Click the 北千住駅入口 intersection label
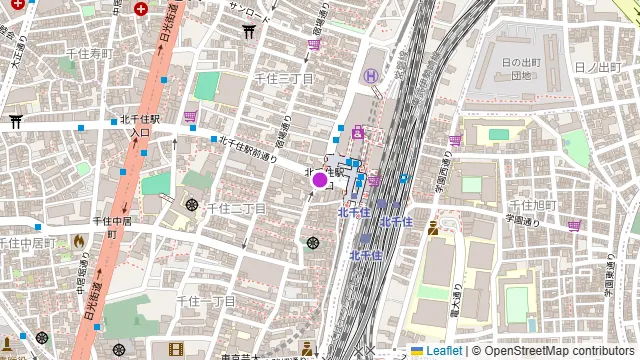 tap(140, 126)
